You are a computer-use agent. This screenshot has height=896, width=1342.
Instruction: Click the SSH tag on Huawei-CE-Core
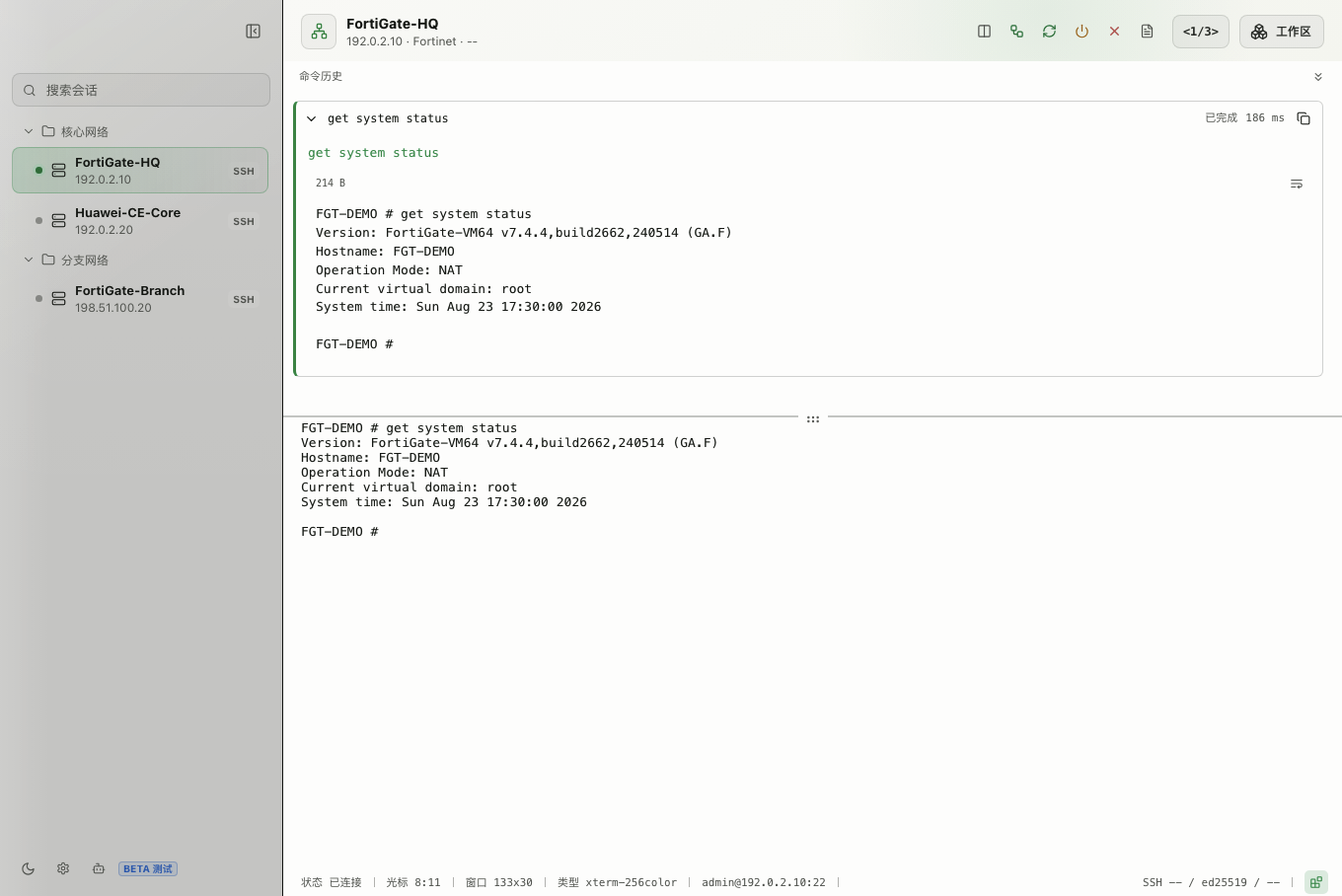(x=244, y=222)
